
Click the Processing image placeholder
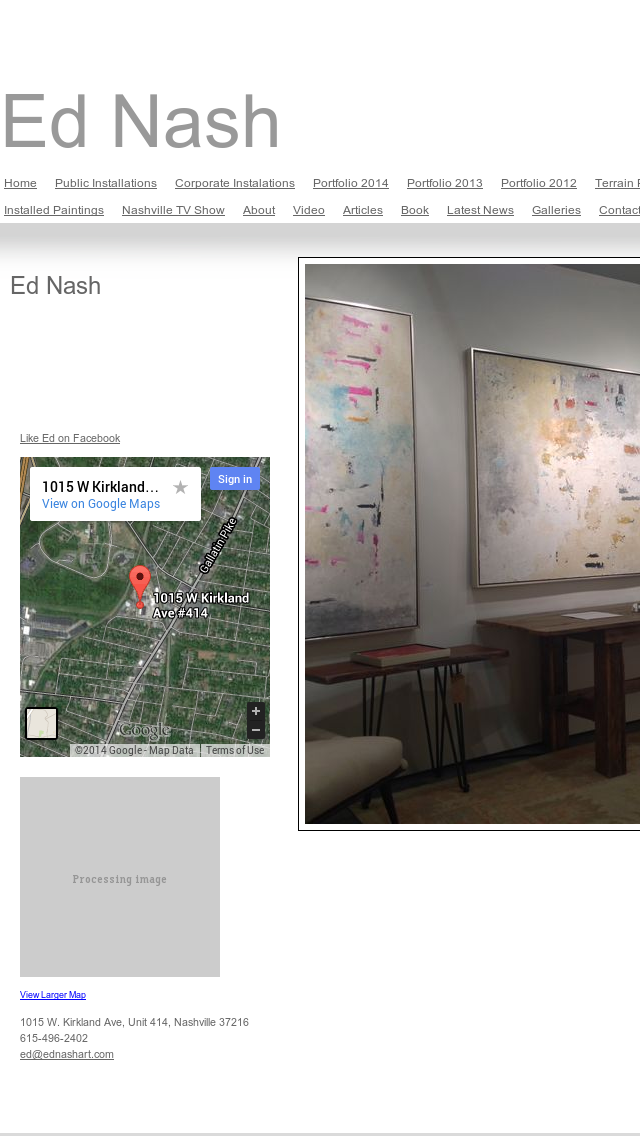click(x=120, y=877)
